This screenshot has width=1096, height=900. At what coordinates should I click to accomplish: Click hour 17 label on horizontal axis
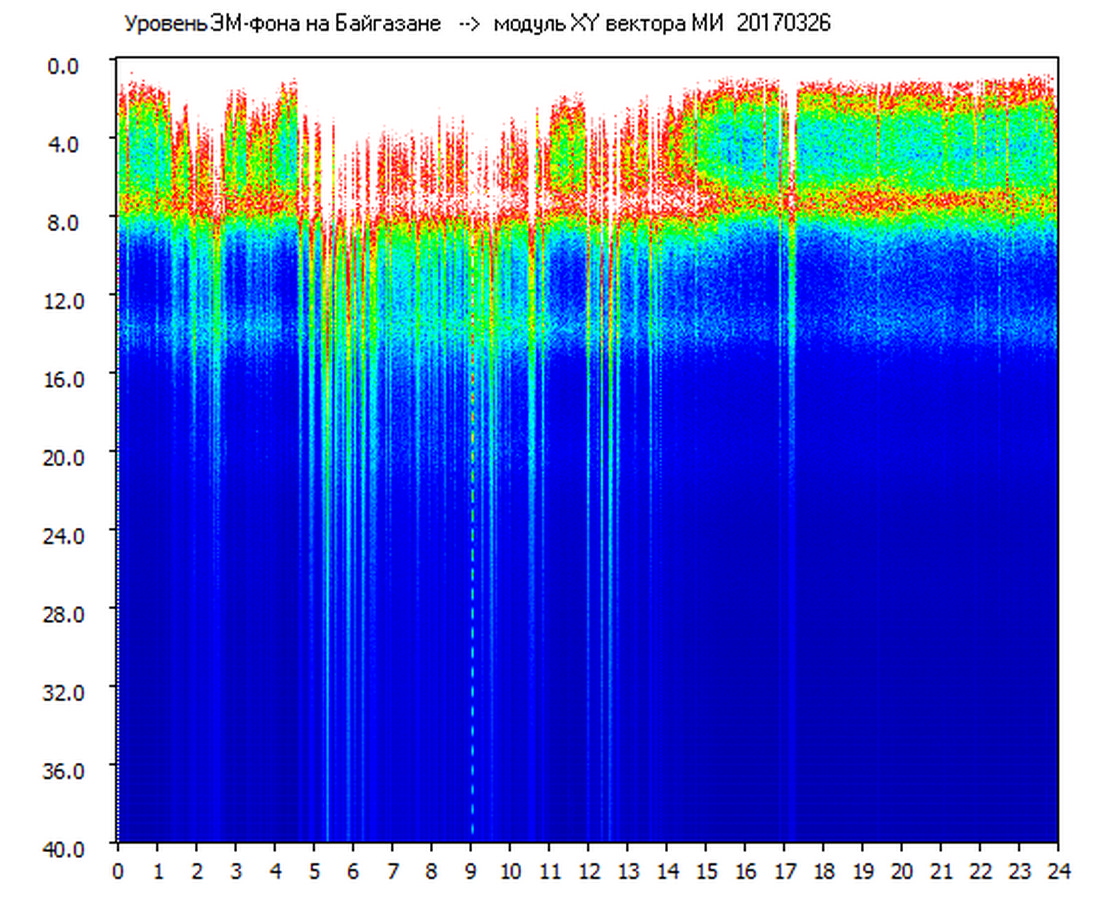(x=785, y=871)
